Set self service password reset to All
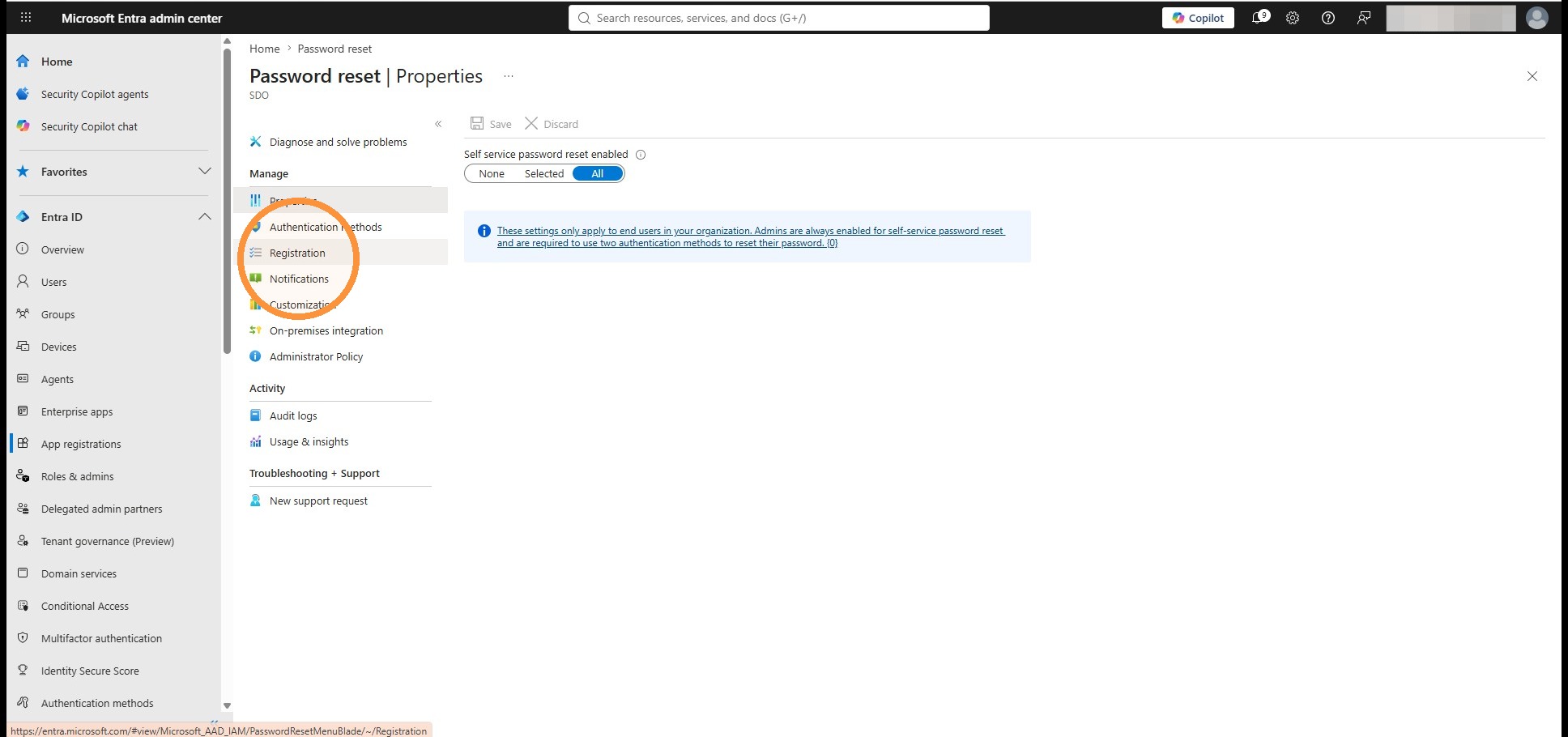 (x=598, y=173)
